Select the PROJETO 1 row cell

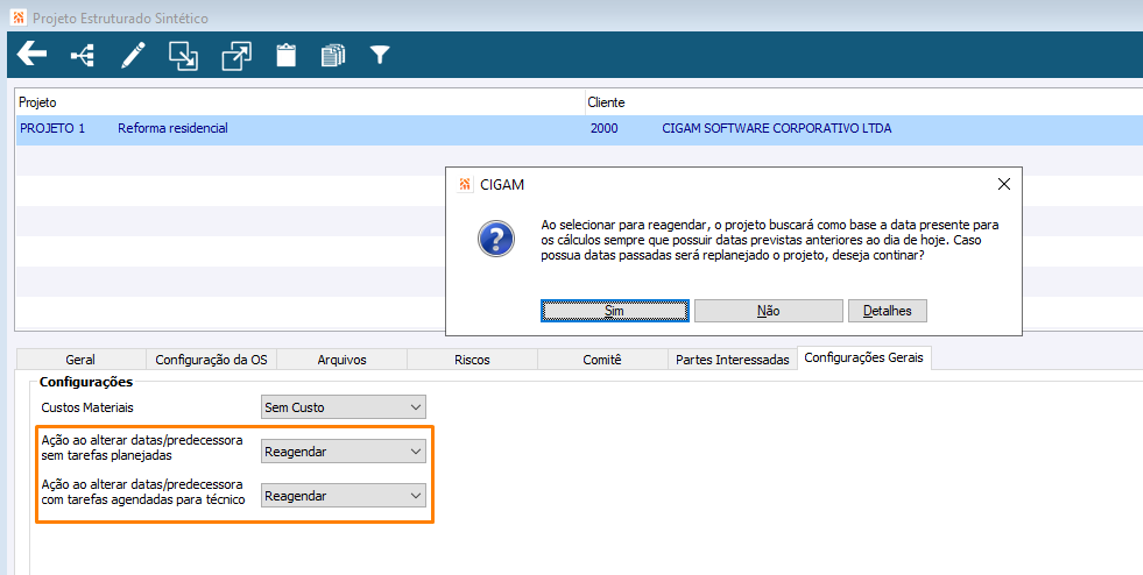coord(52,128)
